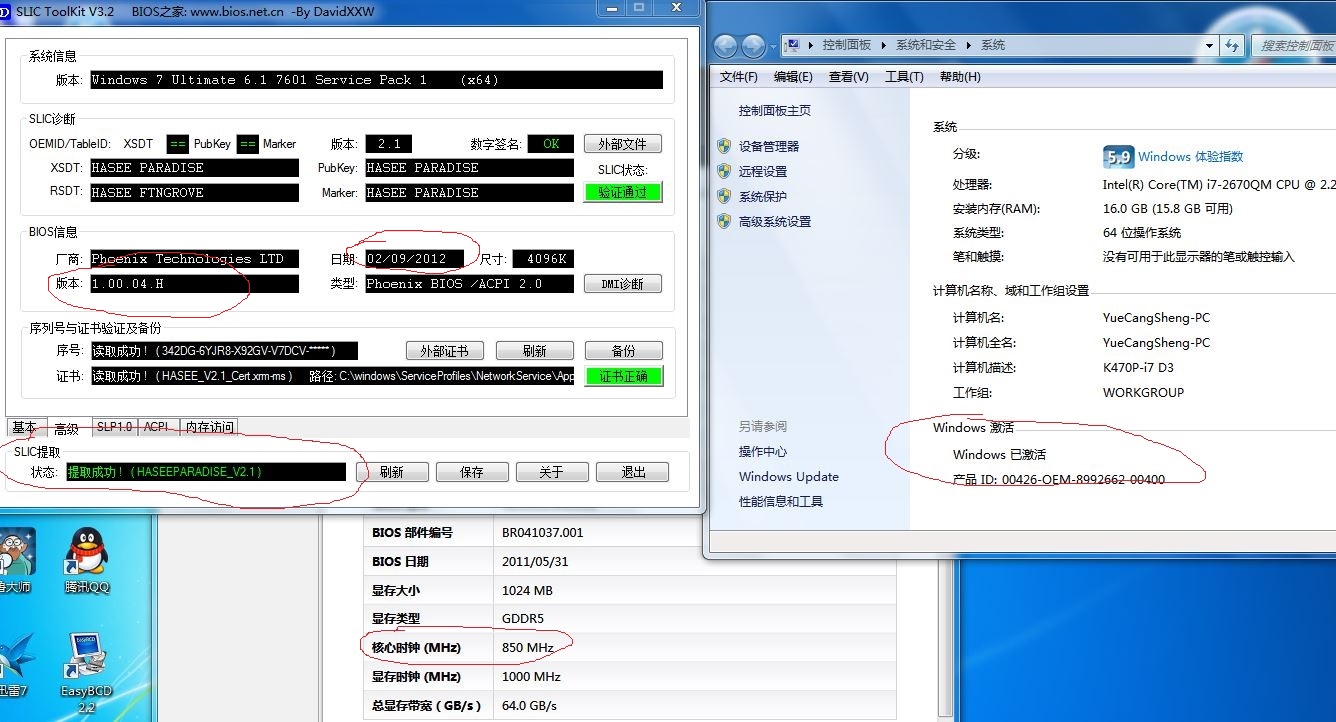
Task: Click the 关于 button
Action: click(x=552, y=472)
